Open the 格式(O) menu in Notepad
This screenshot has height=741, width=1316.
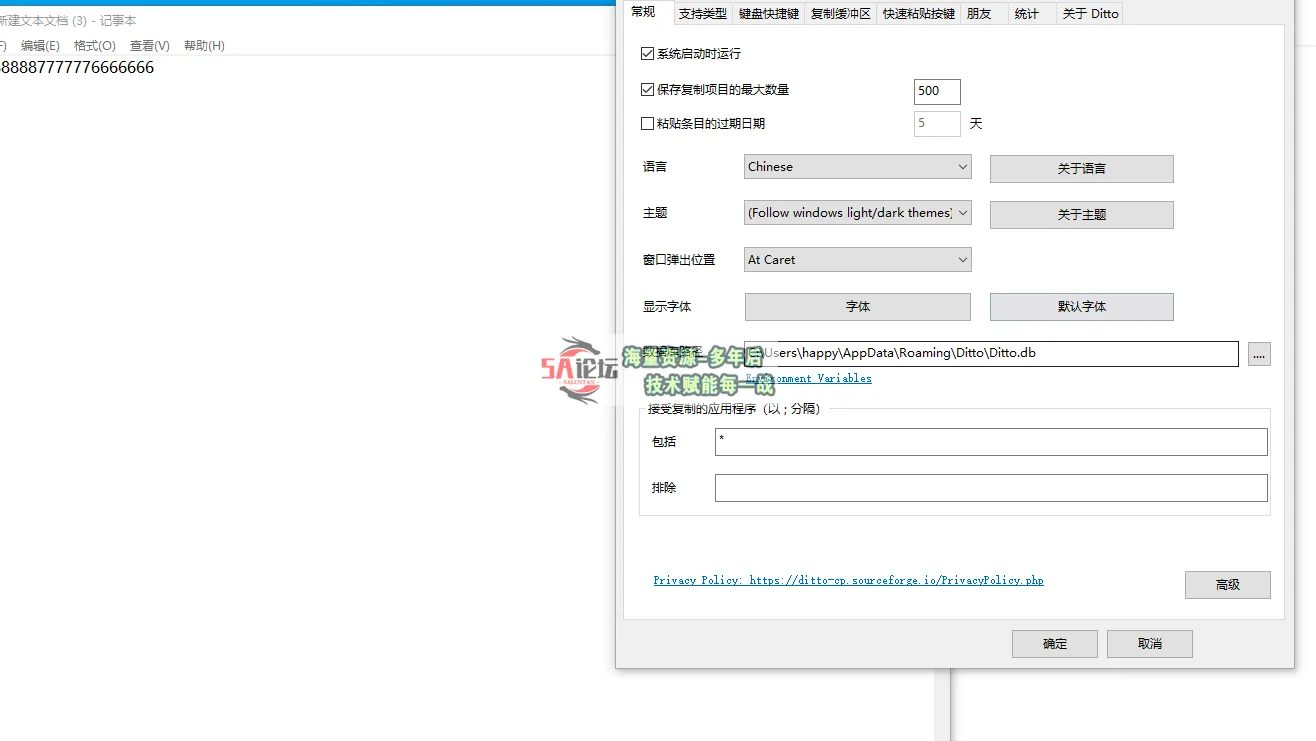tap(95, 46)
